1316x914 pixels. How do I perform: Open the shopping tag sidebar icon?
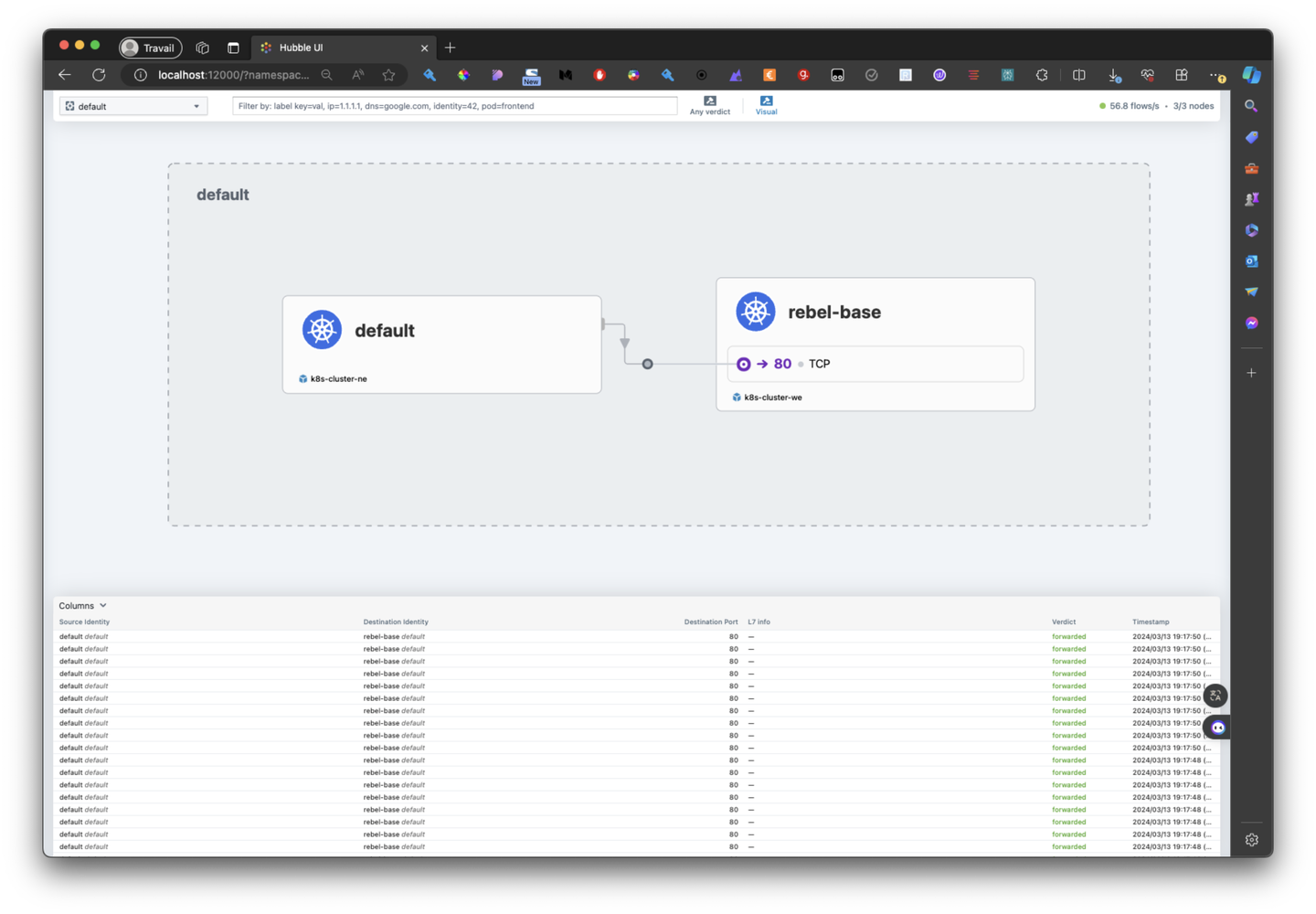coord(1251,137)
